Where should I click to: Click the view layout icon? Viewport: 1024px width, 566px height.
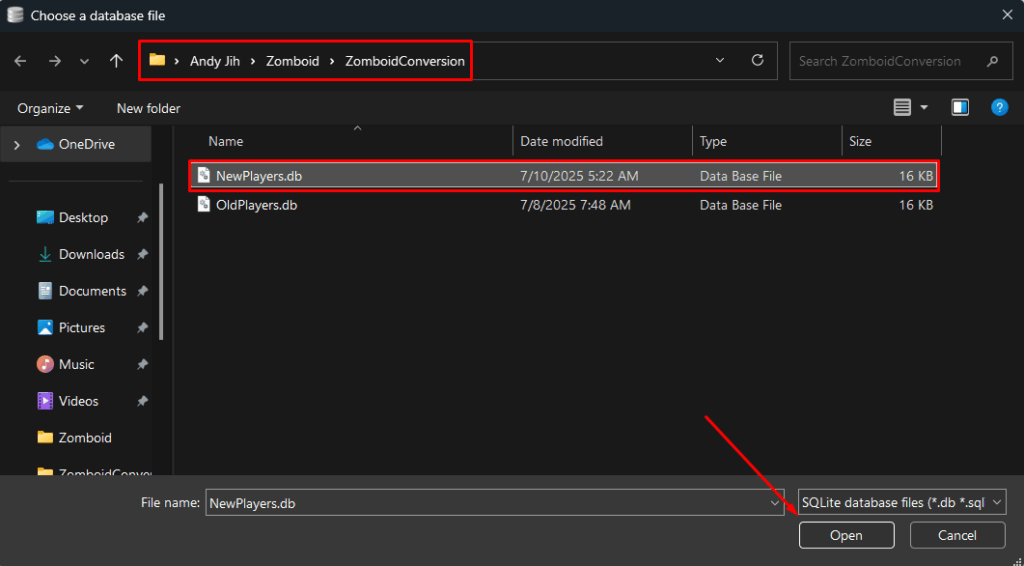[903, 108]
